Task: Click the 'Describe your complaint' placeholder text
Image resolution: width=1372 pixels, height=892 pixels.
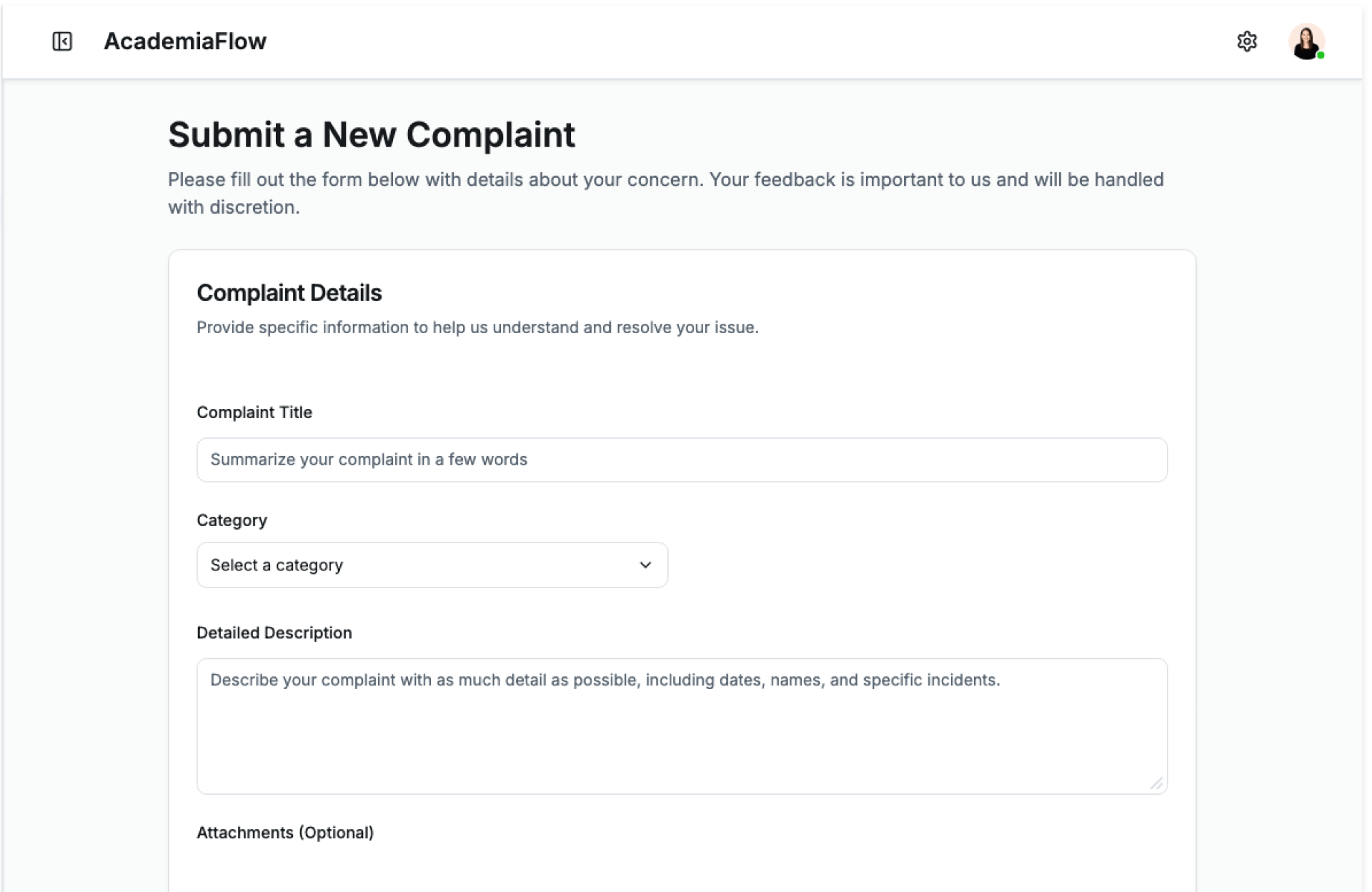Action: (605, 680)
